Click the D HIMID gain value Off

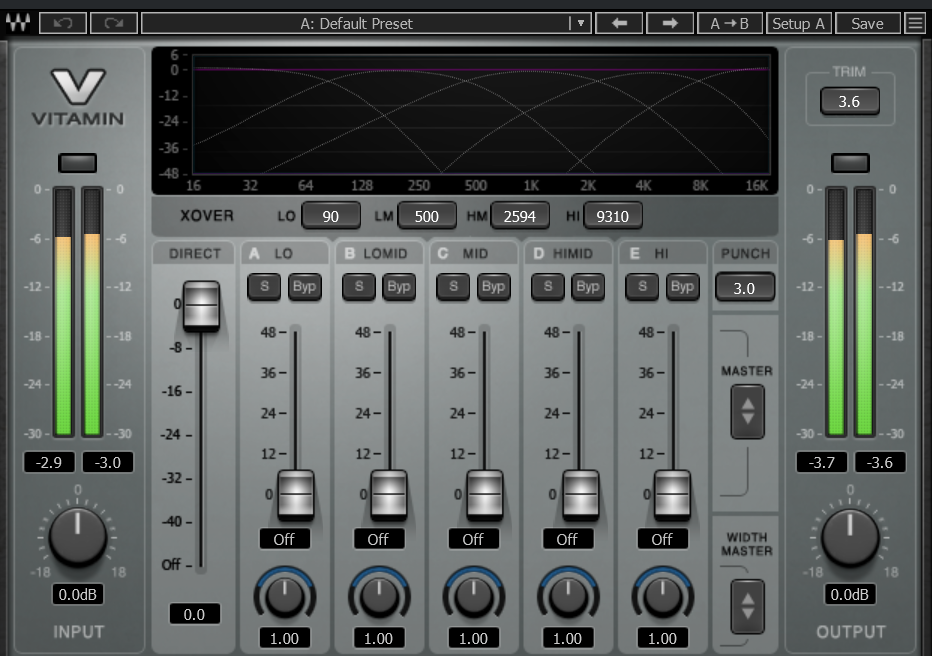pos(567,539)
